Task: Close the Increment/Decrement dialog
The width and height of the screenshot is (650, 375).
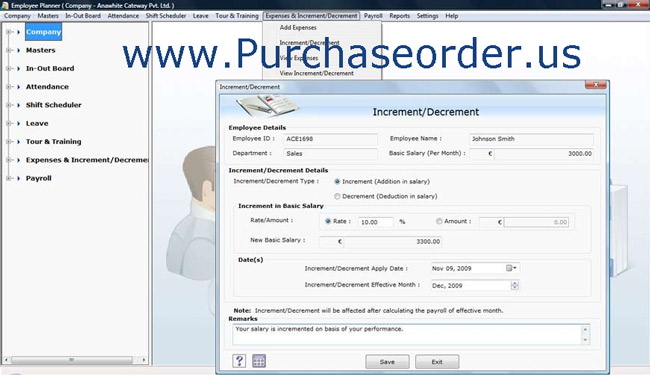Action: coord(596,85)
